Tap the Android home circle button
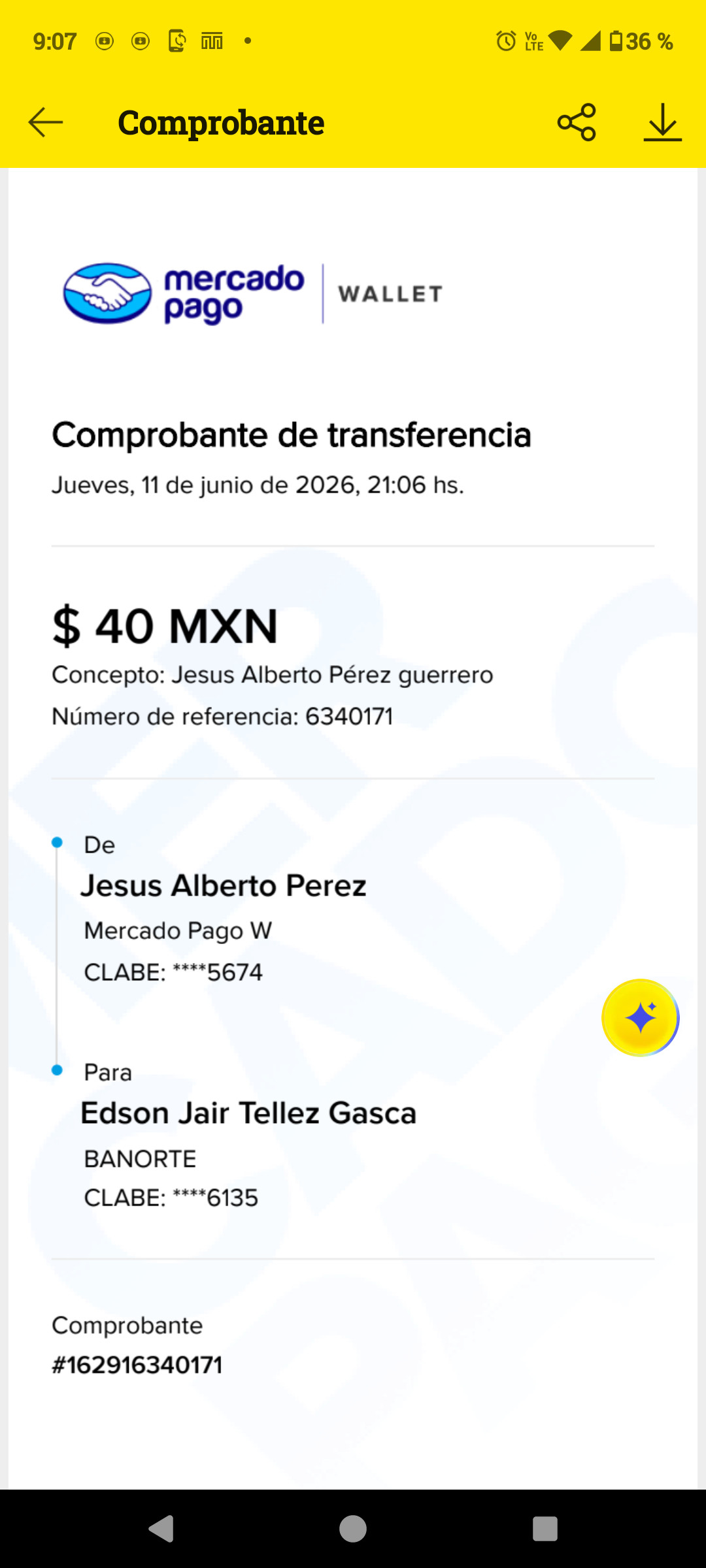 point(353,1529)
